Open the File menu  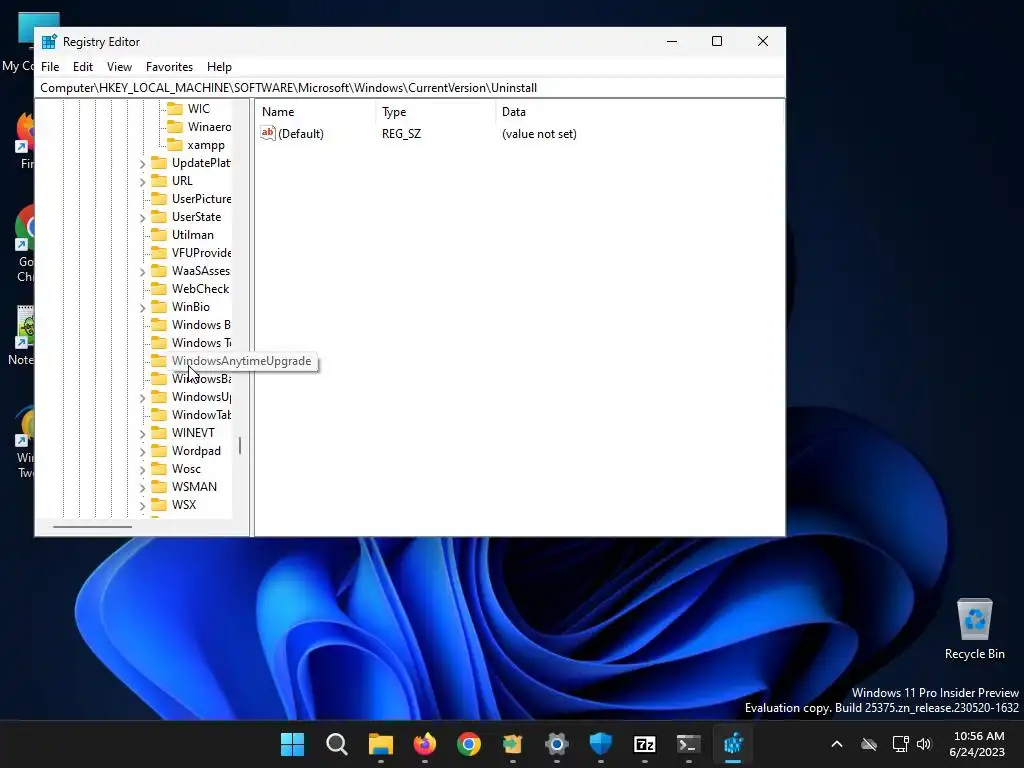pyautogui.click(x=50, y=67)
